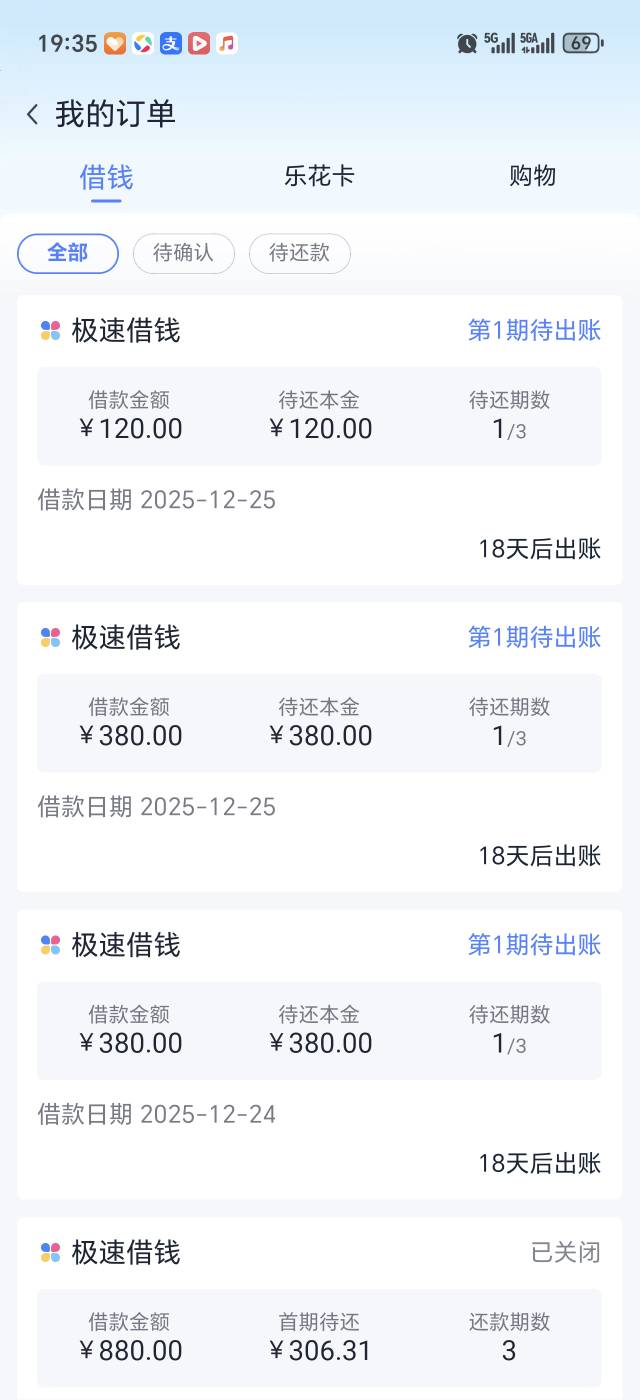The image size is (640, 1400).
Task: Tap the alarm clock status icon
Action: click(x=467, y=43)
